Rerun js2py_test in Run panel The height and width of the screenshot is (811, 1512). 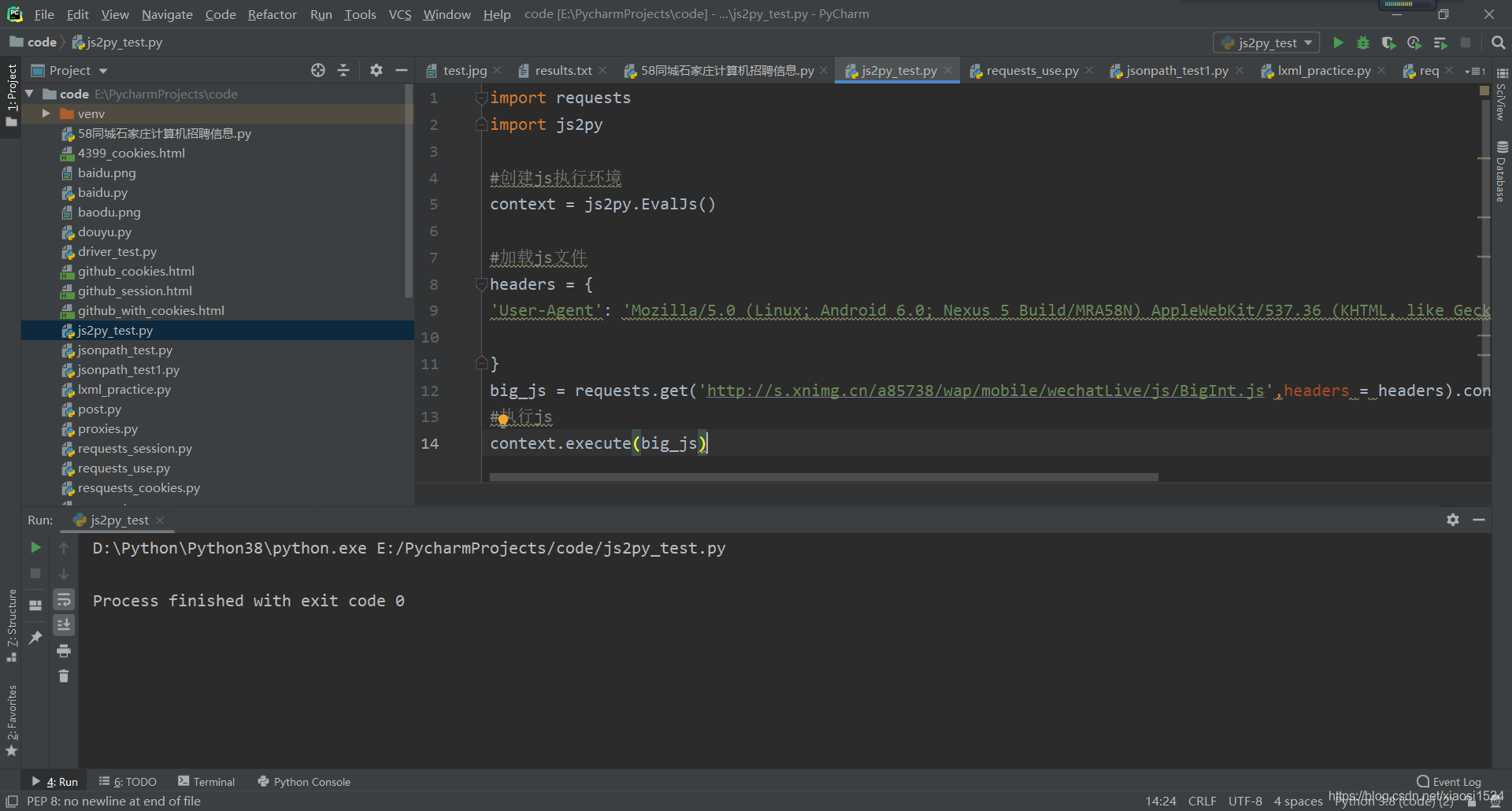[x=35, y=547]
